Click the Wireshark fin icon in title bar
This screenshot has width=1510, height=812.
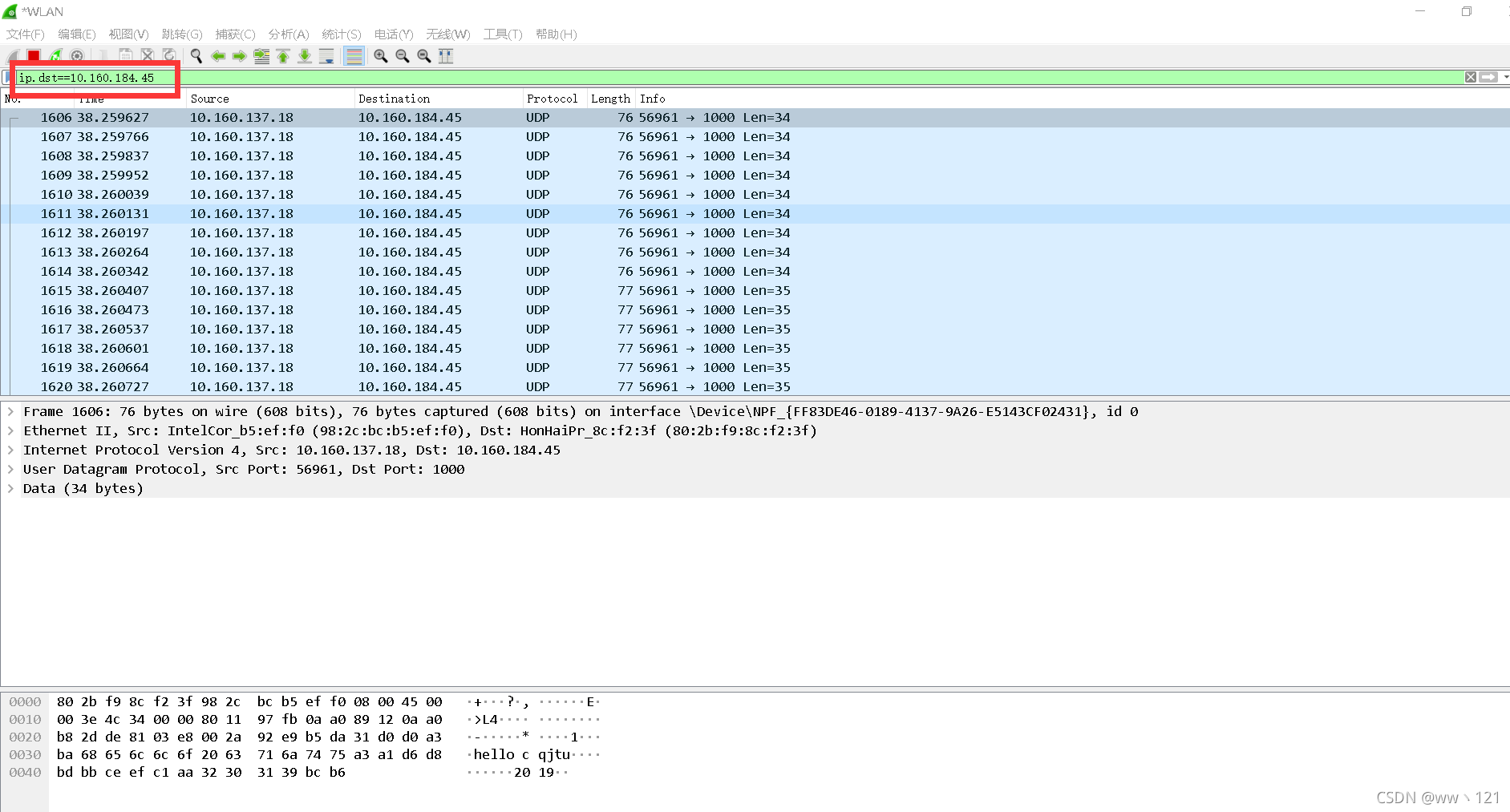click(10, 11)
